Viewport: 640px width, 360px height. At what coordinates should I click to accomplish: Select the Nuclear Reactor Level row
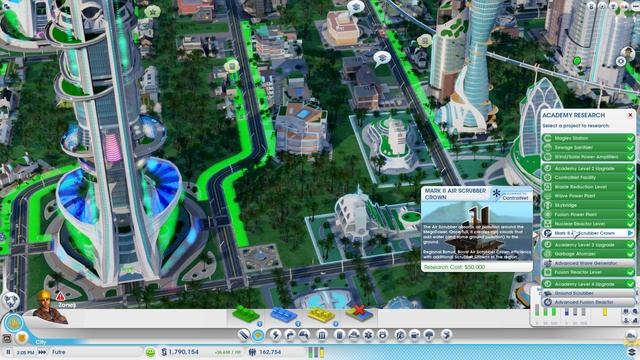pyautogui.click(x=588, y=224)
